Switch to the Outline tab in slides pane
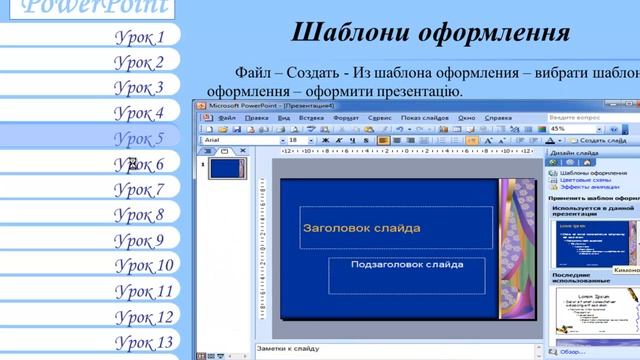The width and height of the screenshot is (640, 360). (208, 151)
